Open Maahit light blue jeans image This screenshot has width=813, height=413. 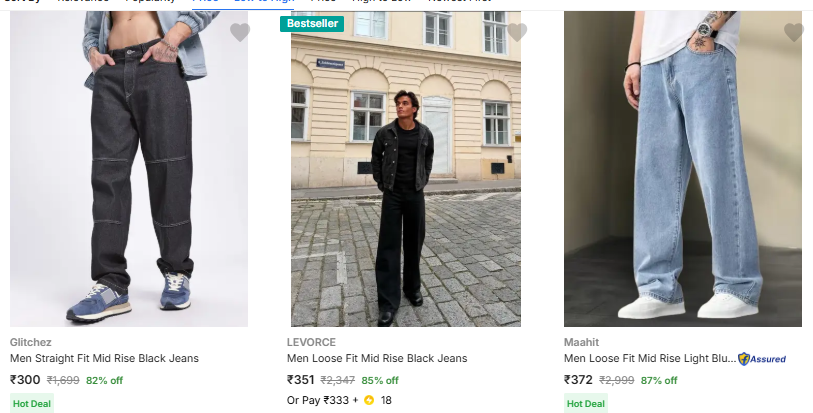pyautogui.click(x=683, y=170)
